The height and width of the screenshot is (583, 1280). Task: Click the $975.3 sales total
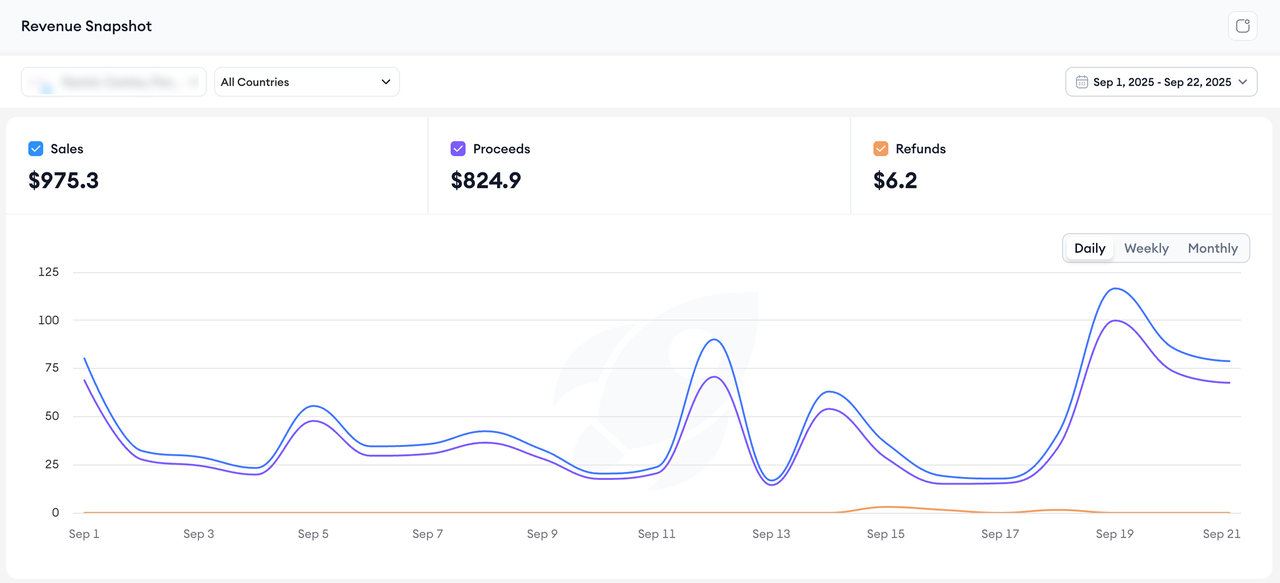coord(64,181)
